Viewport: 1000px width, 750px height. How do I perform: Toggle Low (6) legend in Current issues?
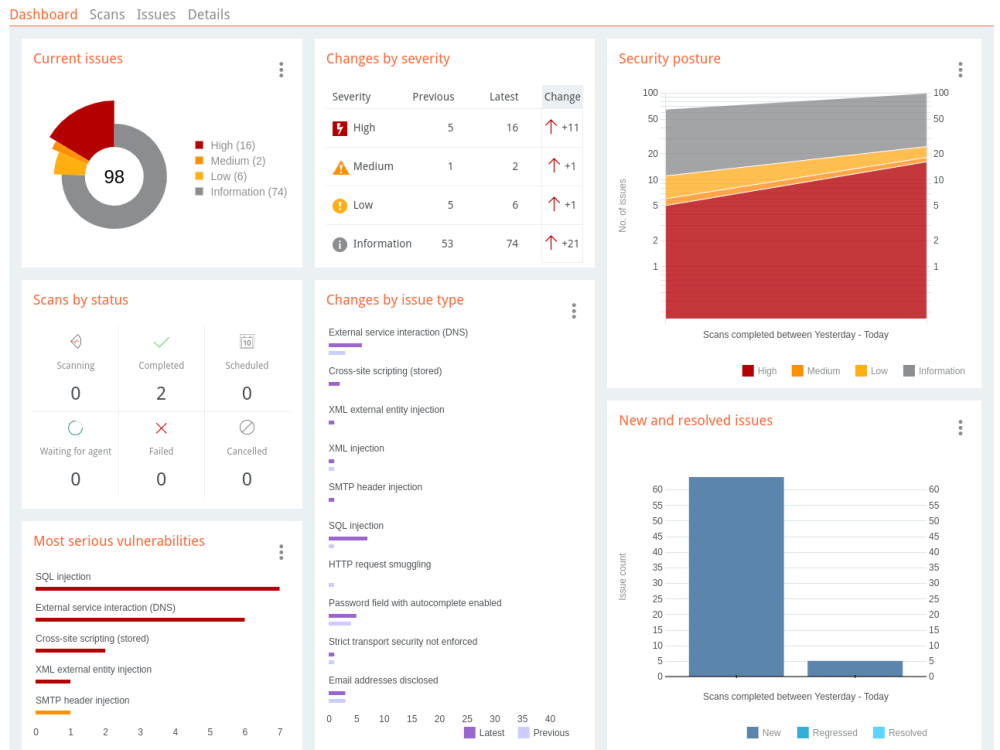point(221,176)
